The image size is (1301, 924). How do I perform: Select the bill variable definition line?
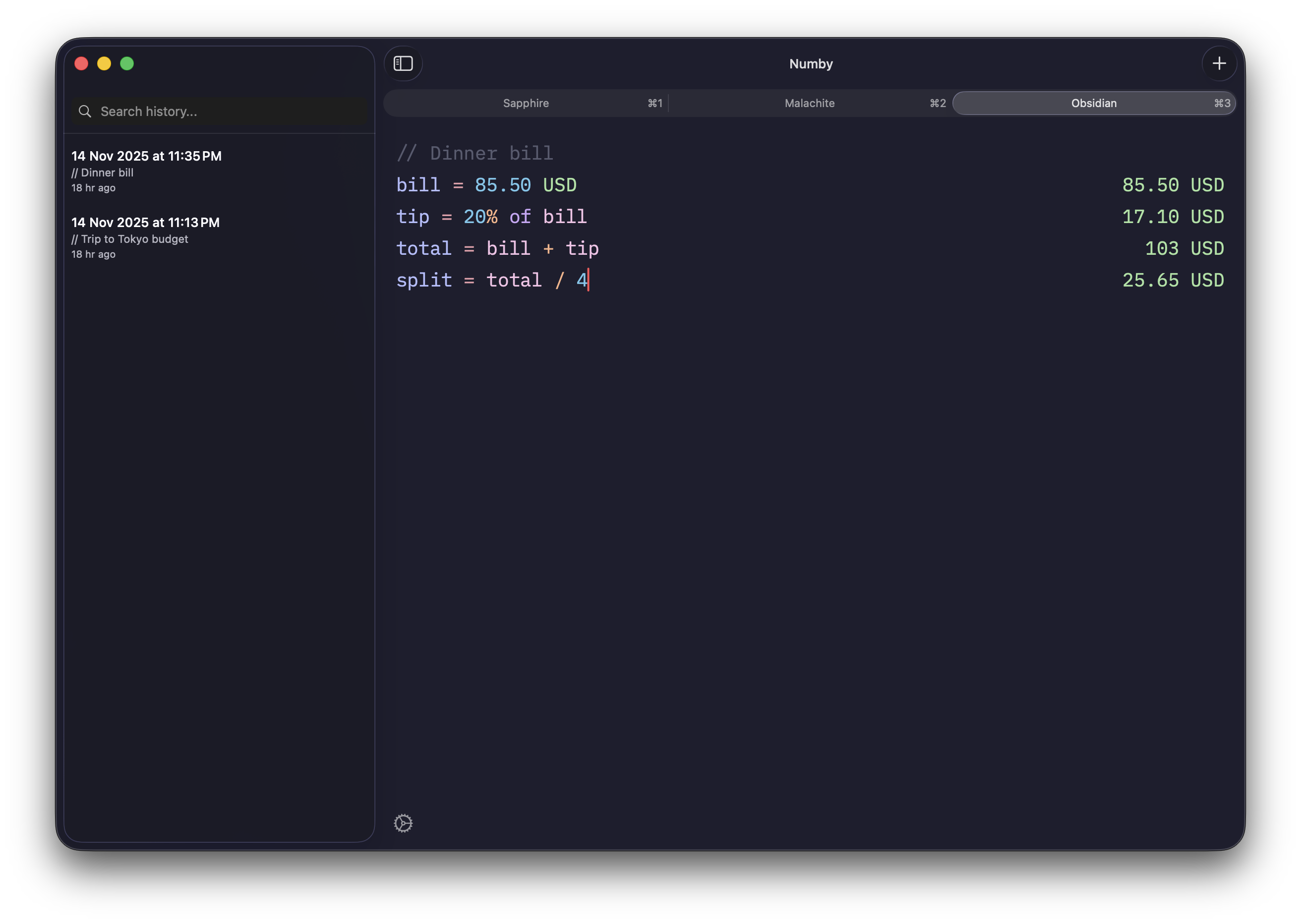[x=486, y=184]
